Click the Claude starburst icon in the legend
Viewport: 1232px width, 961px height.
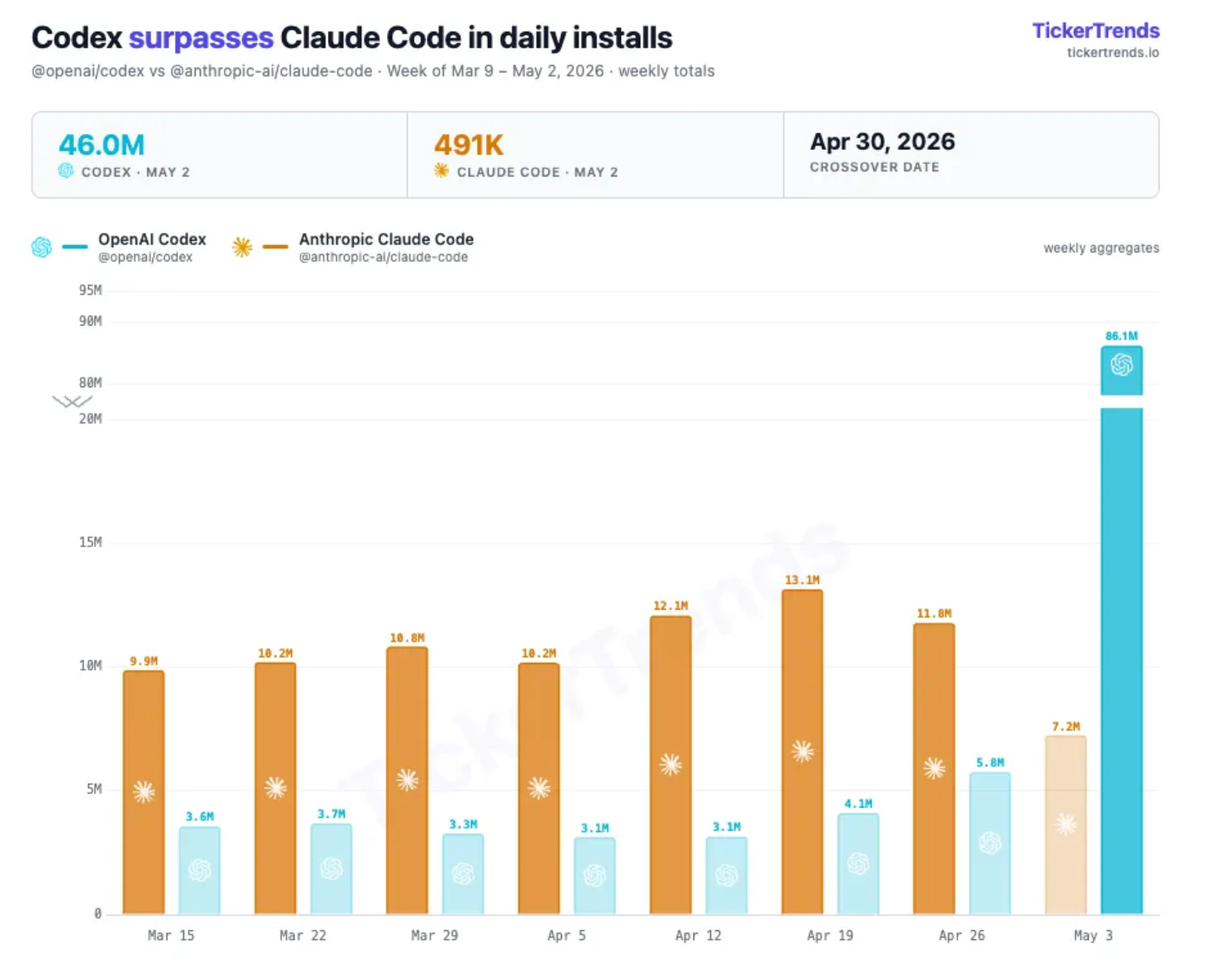[242, 246]
